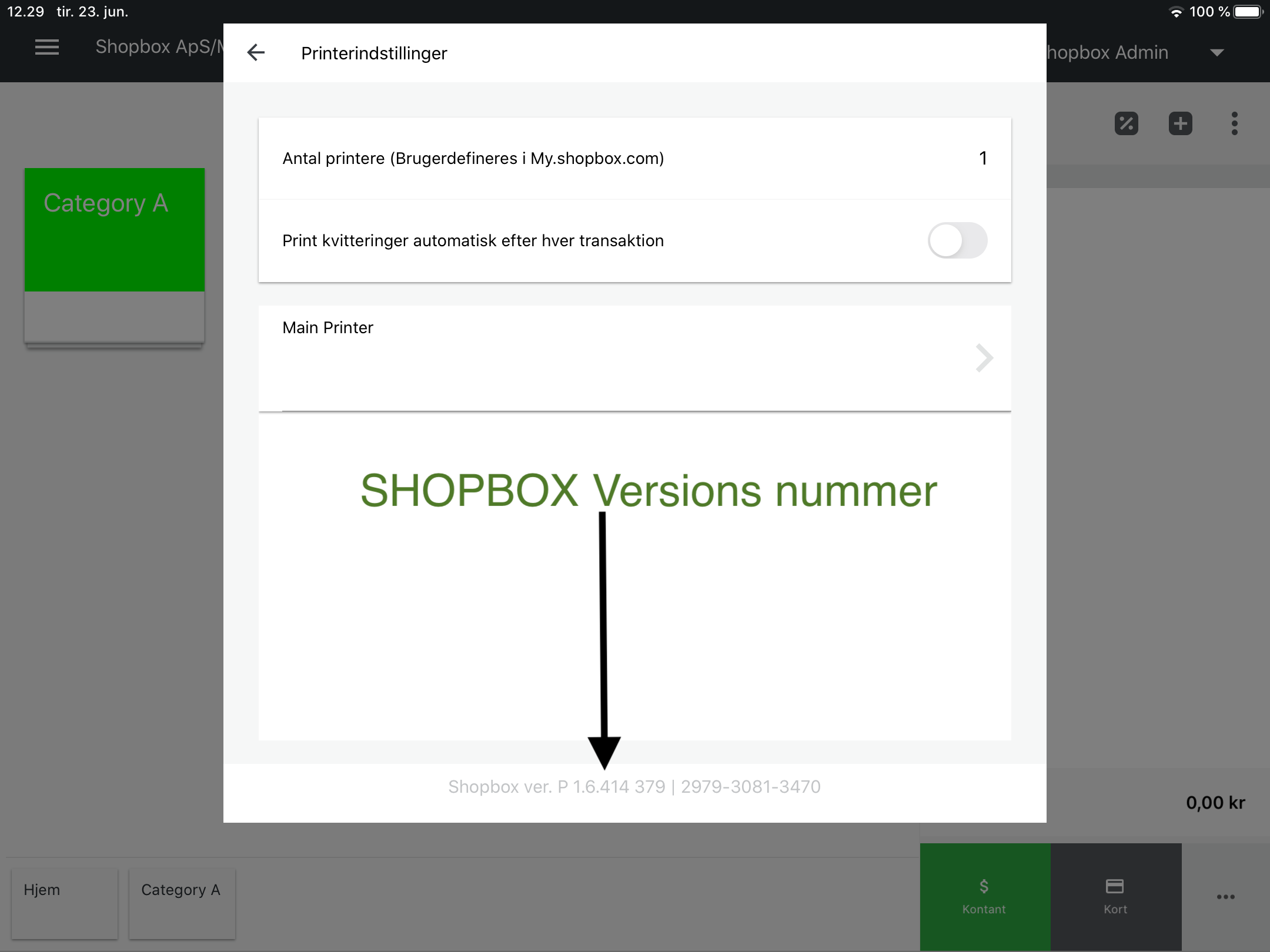Click the battery status indicator
The image size is (1270, 952).
coord(1248,12)
